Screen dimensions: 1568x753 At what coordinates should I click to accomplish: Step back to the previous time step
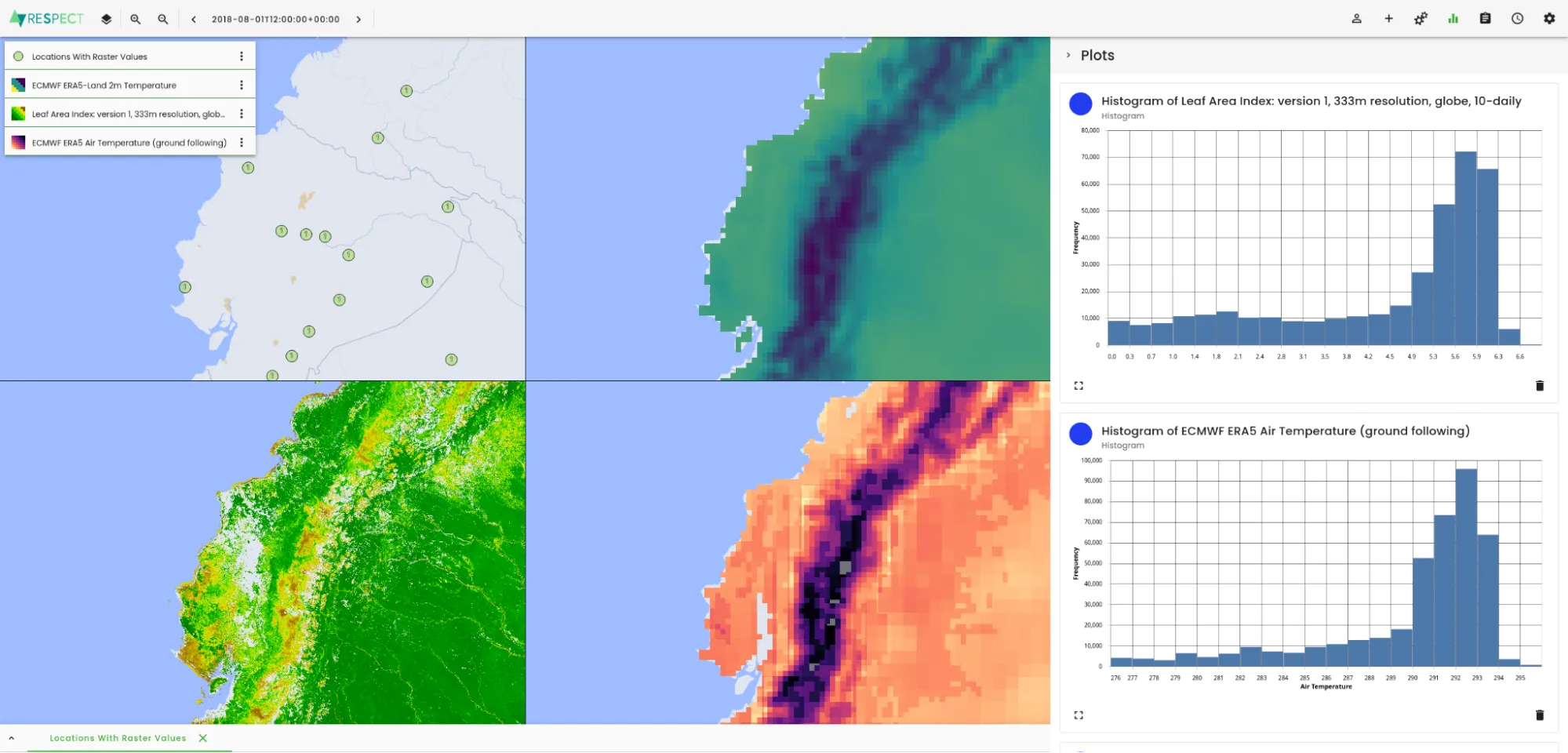pos(194,20)
